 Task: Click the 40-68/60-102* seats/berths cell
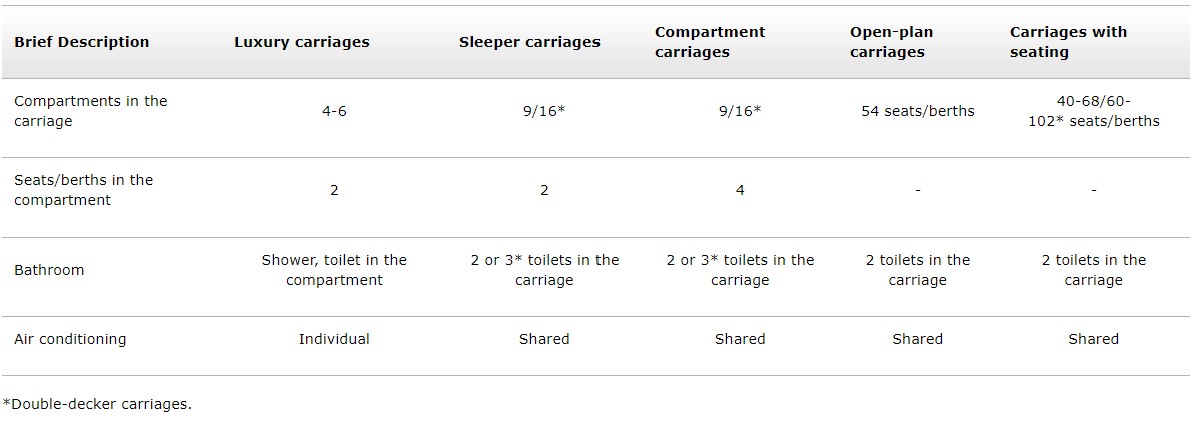[x=1093, y=111]
